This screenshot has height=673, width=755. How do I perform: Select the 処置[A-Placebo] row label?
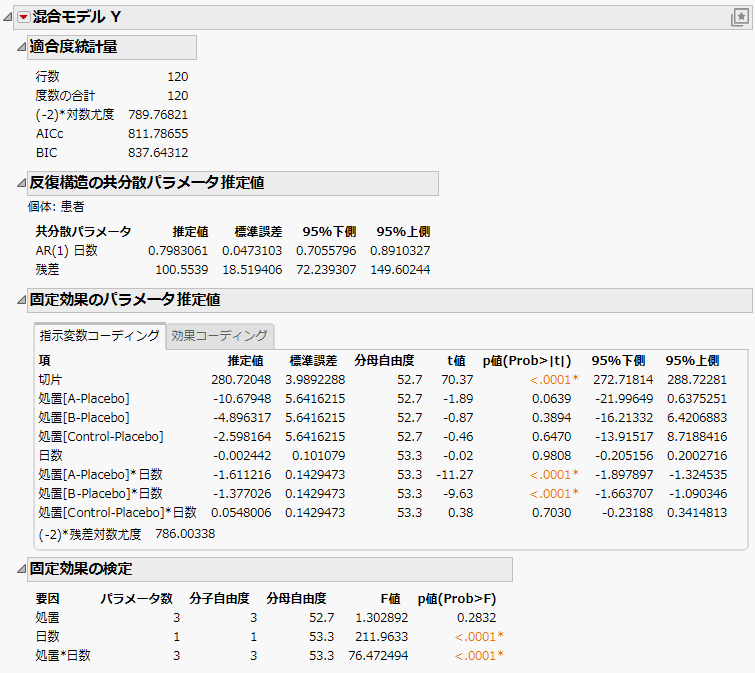pos(84,399)
